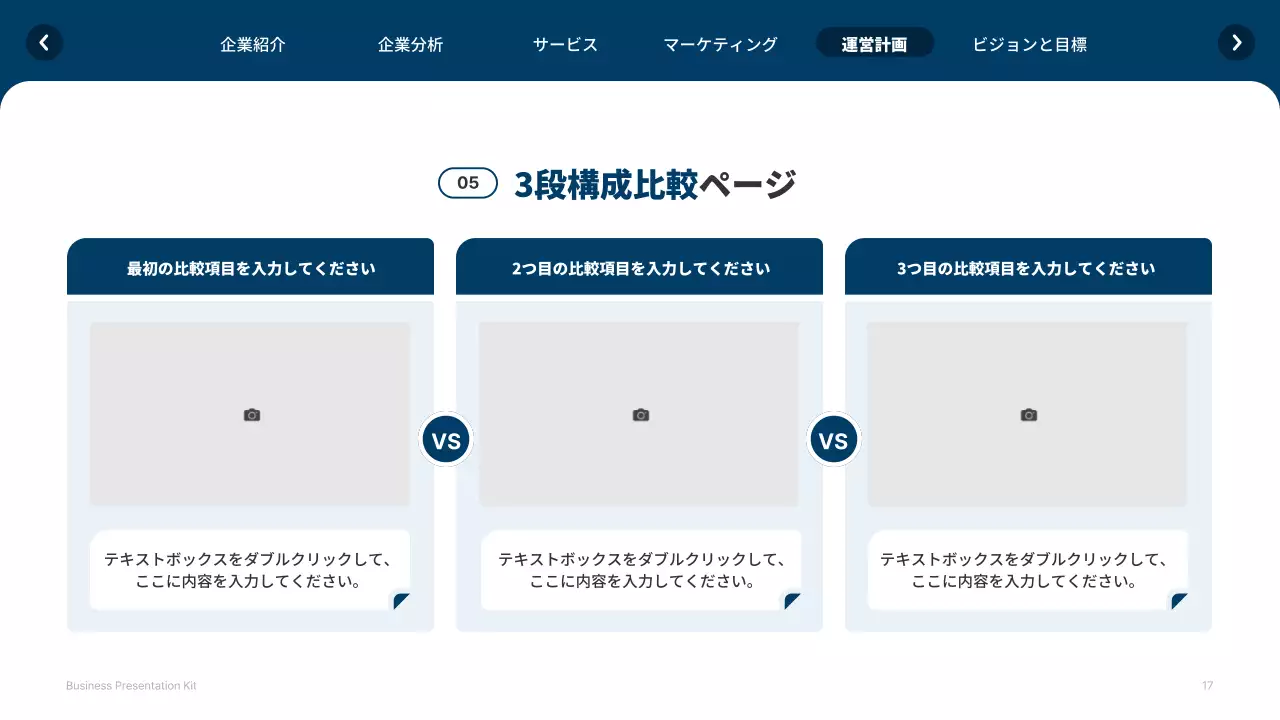
Task: Advance to next slide via right chevron arrow
Action: 1236,42
